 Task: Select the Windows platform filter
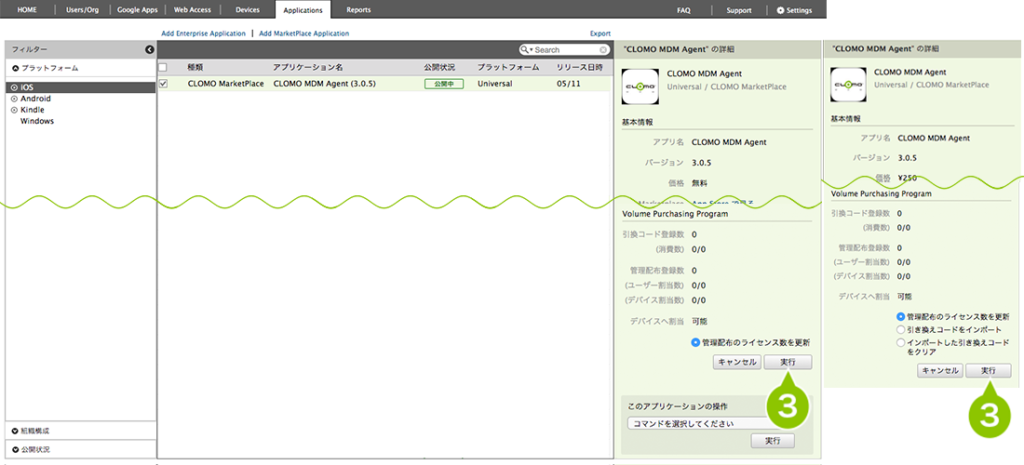click(37, 121)
